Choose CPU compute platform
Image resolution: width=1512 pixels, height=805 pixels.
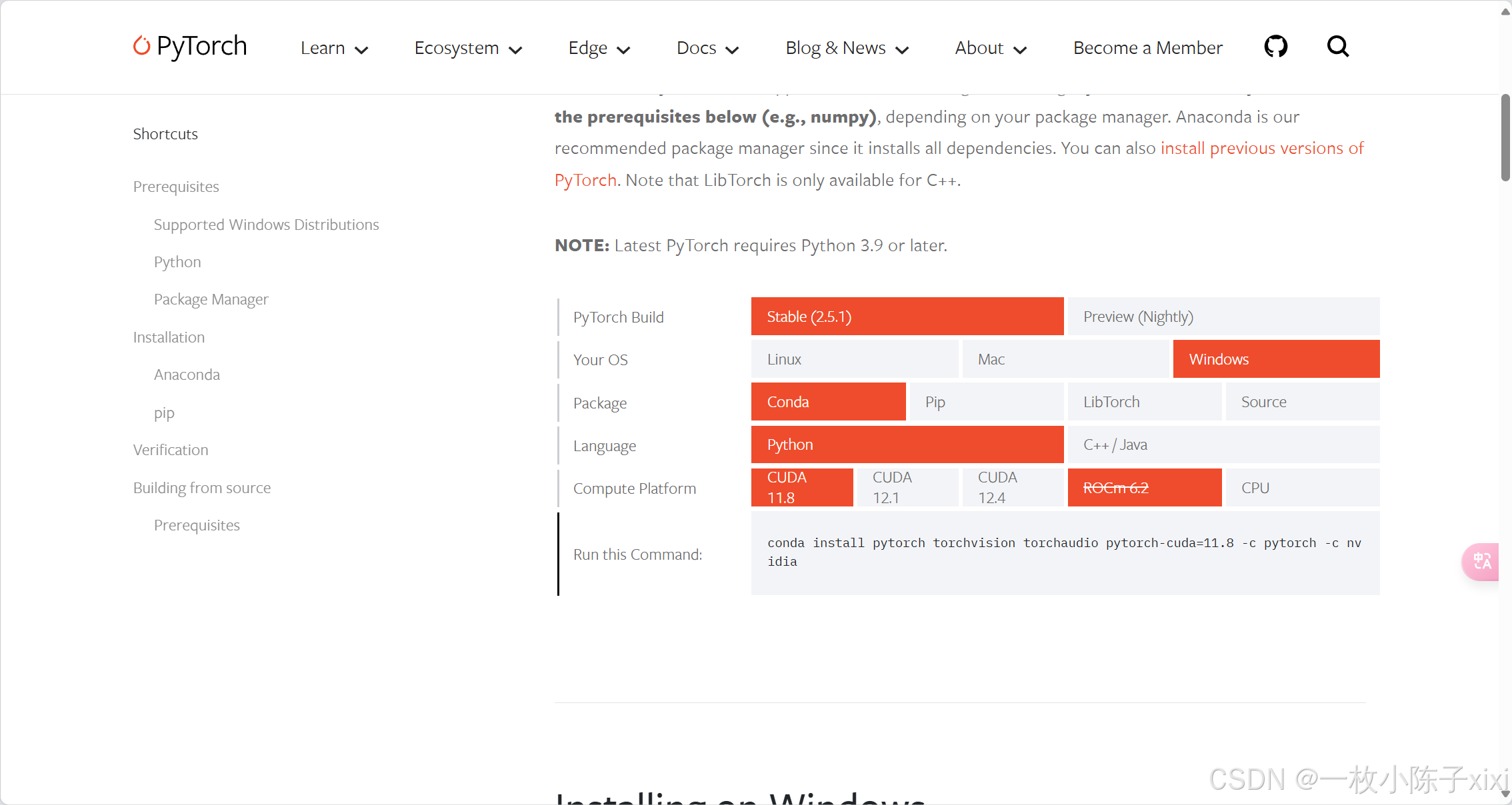1302,487
